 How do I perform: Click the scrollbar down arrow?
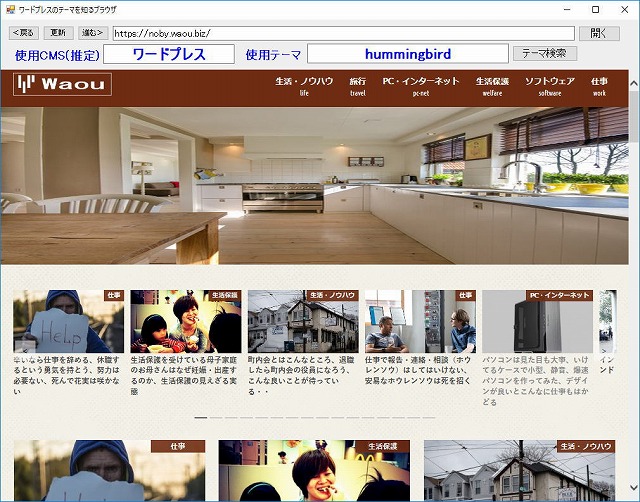pos(634,487)
